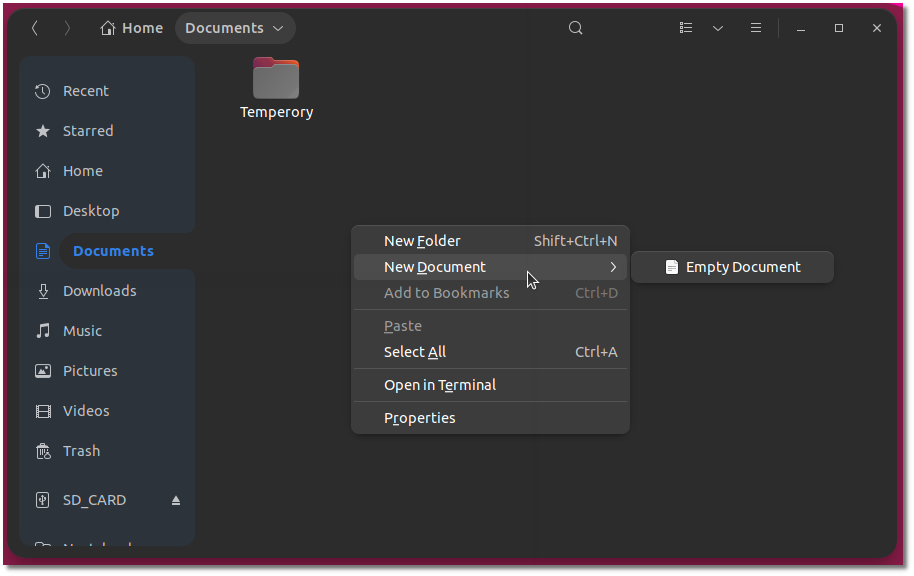Open the Recent files view

tap(84, 90)
